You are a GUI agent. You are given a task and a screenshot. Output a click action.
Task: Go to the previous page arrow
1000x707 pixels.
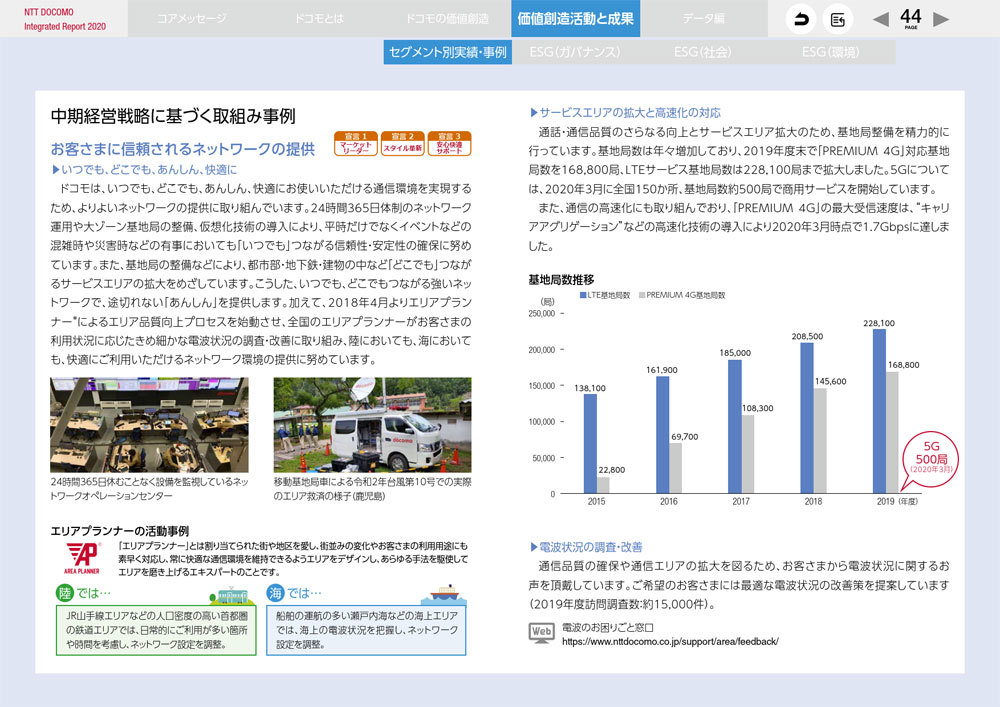tap(880, 19)
